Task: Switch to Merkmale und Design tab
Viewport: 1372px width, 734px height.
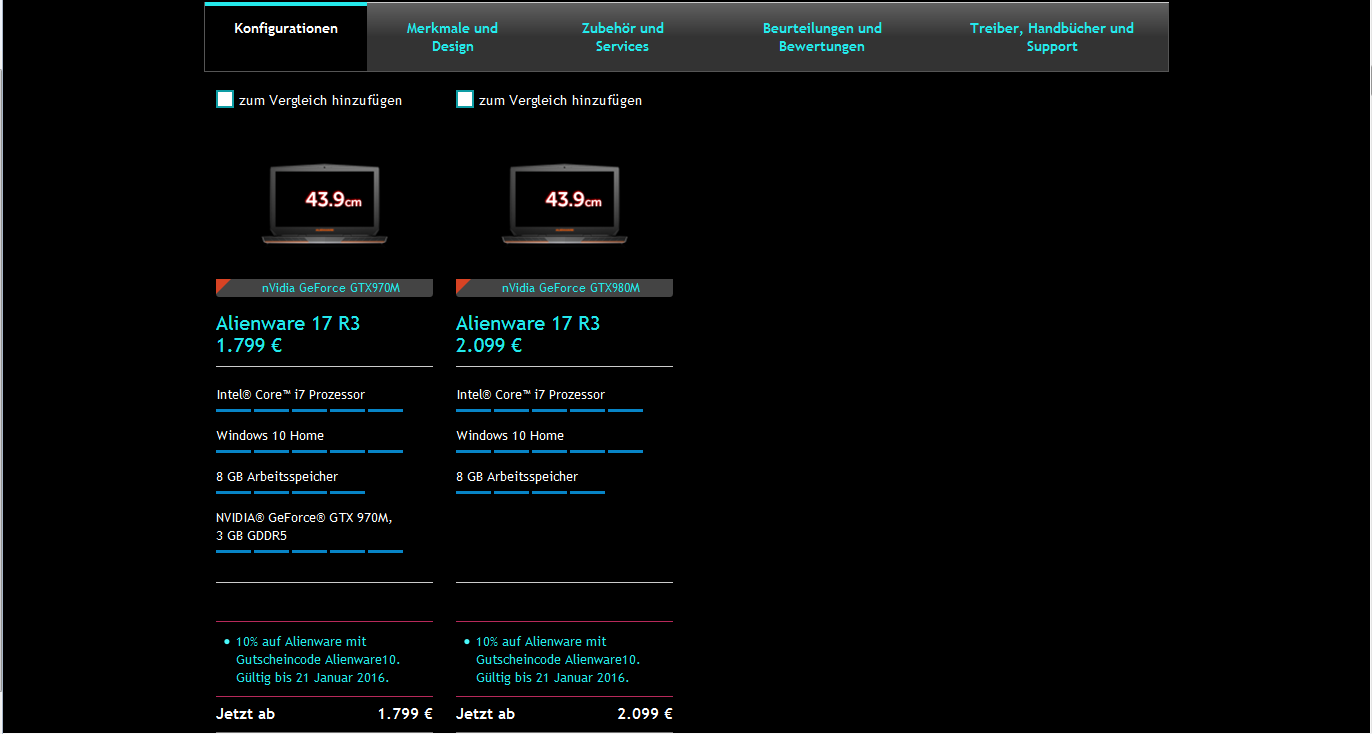Action: point(452,37)
